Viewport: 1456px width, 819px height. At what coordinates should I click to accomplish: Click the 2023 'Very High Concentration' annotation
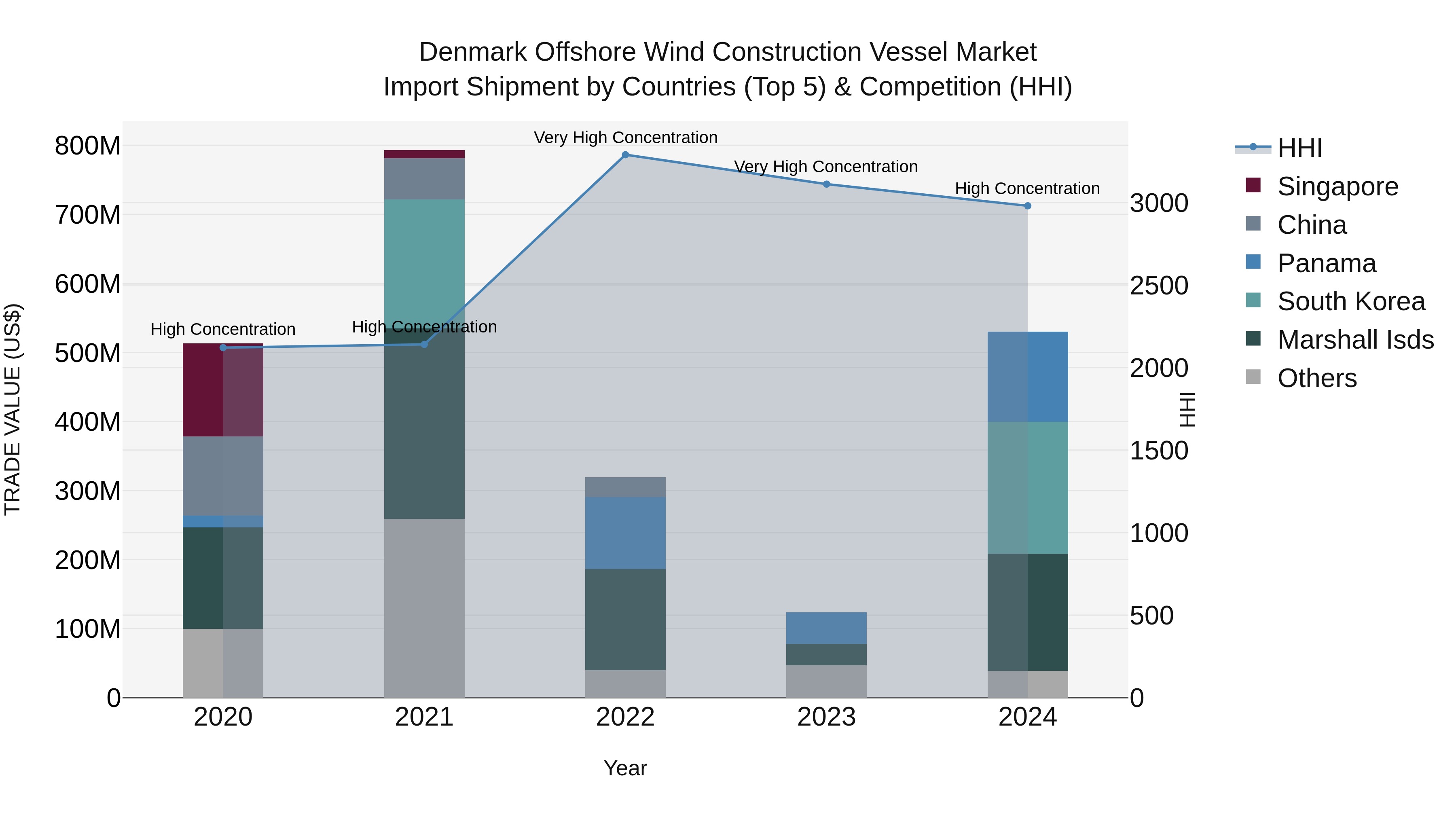tap(826, 167)
